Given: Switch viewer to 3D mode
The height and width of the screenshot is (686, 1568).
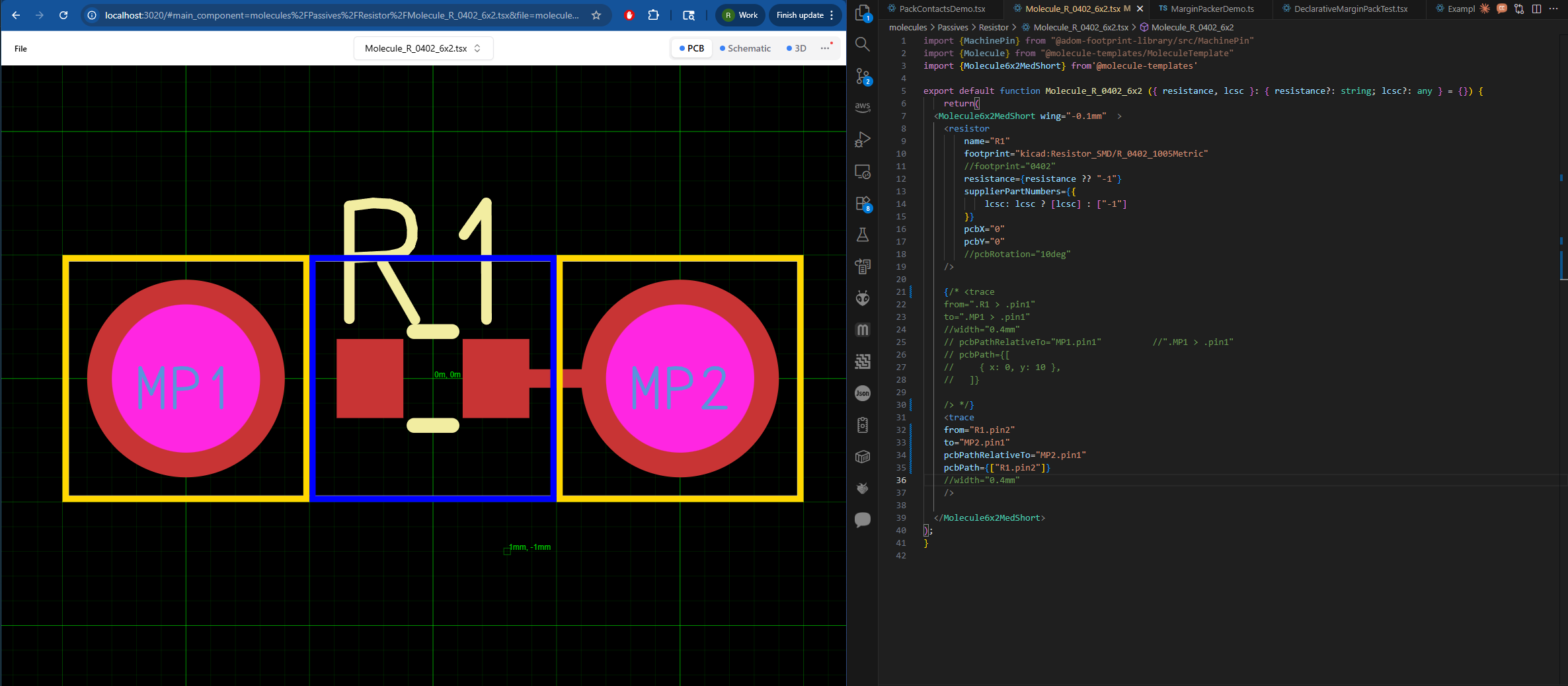Looking at the screenshot, I should coord(797,48).
